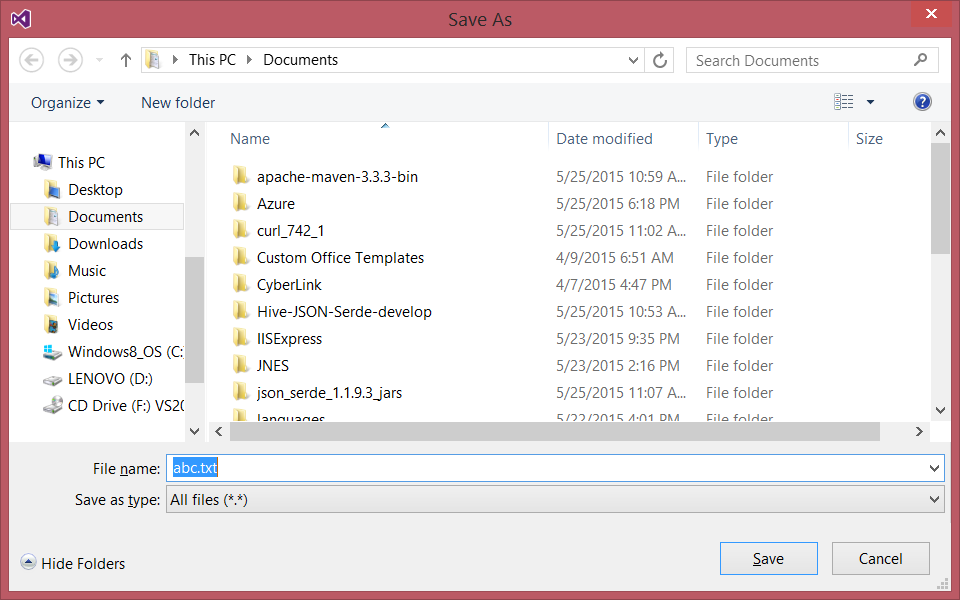Screen dimensions: 960x600
Task: Select the Music folder in sidebar
Action: tap(88, 270)
